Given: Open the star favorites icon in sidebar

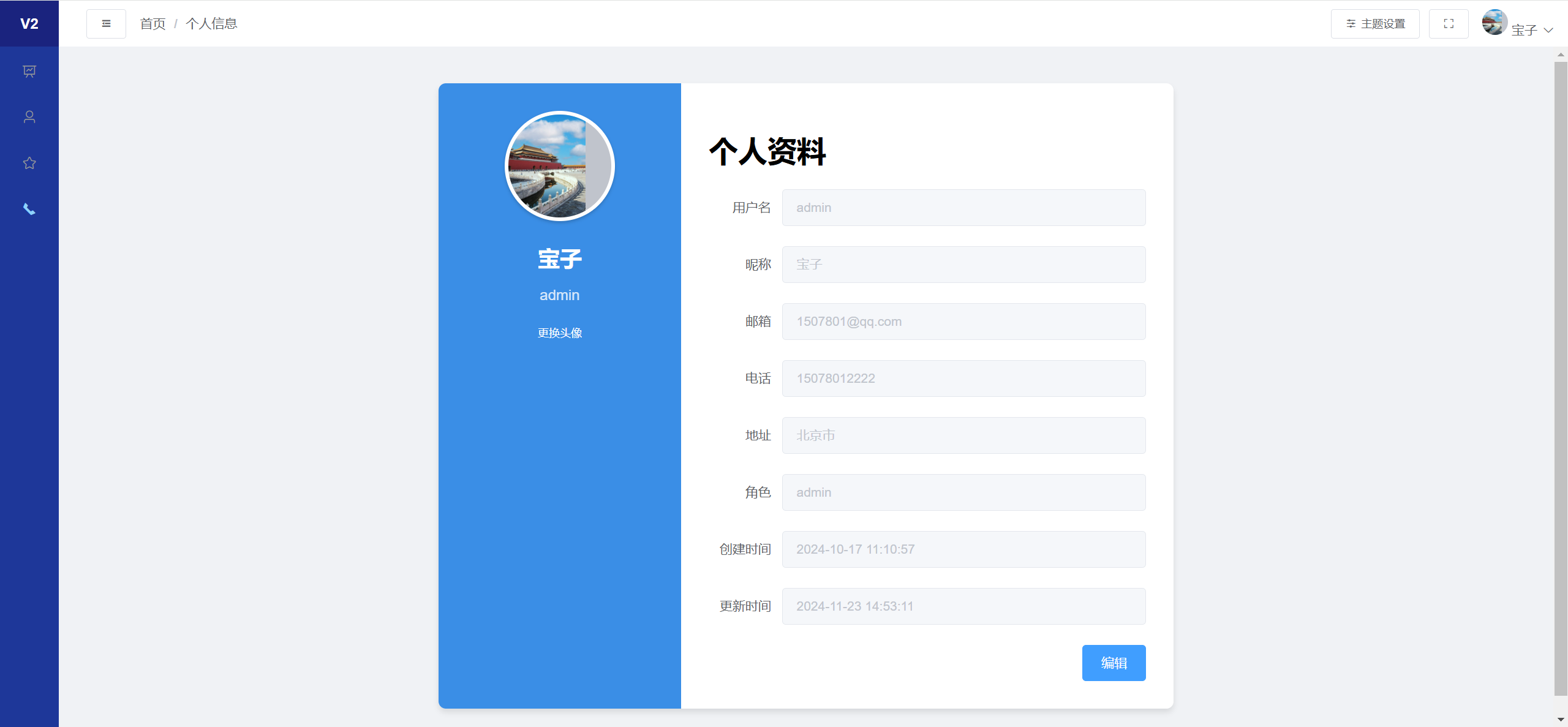Looking at the screenshot, I should coord(29,163).
